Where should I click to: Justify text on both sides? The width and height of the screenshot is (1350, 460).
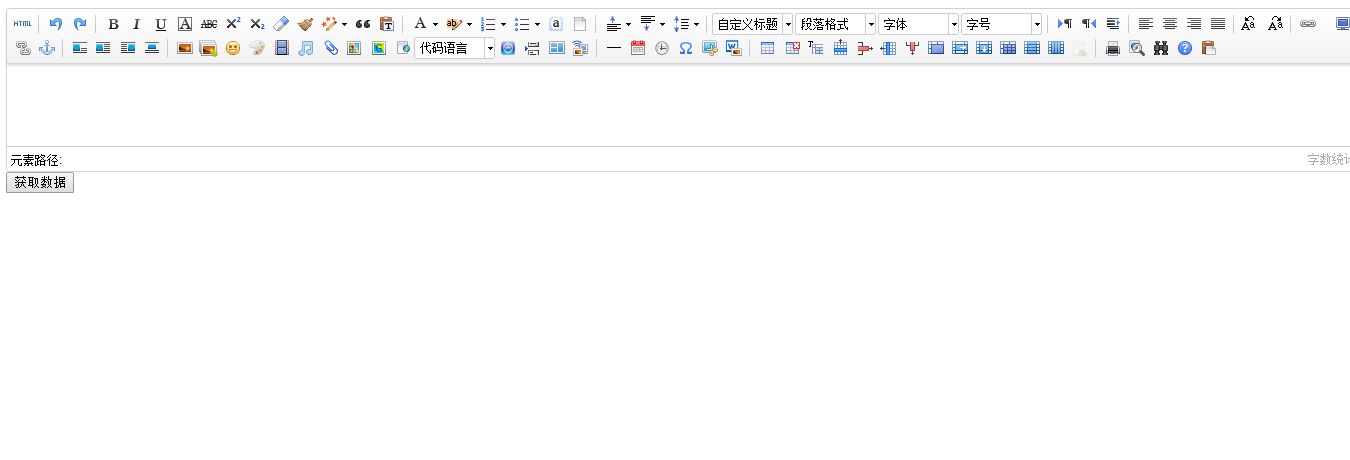pyautogui.click(x=1218, y=24)
